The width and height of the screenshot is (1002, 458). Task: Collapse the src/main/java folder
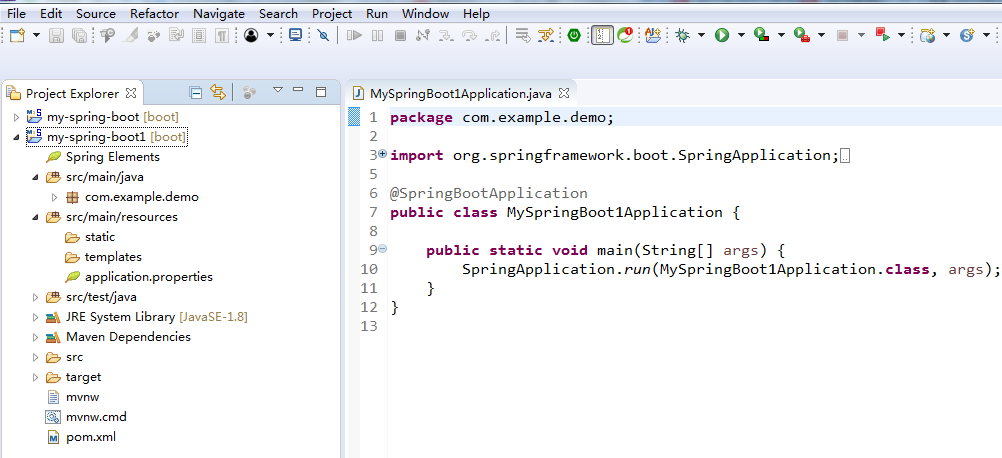pos(36,177)
